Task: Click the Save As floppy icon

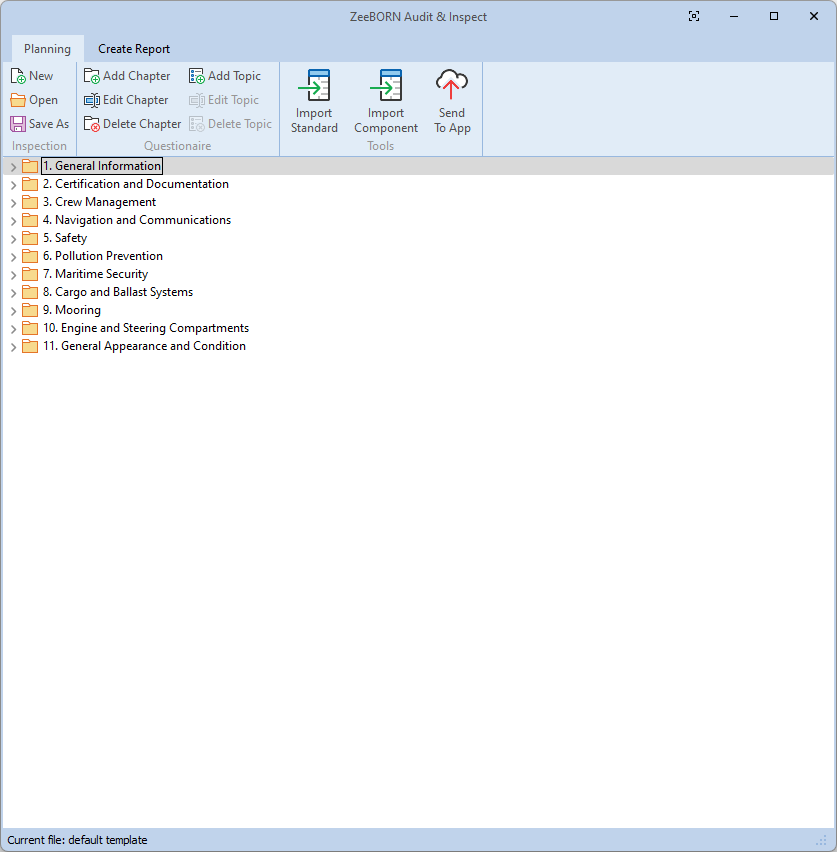Action: 18,124
